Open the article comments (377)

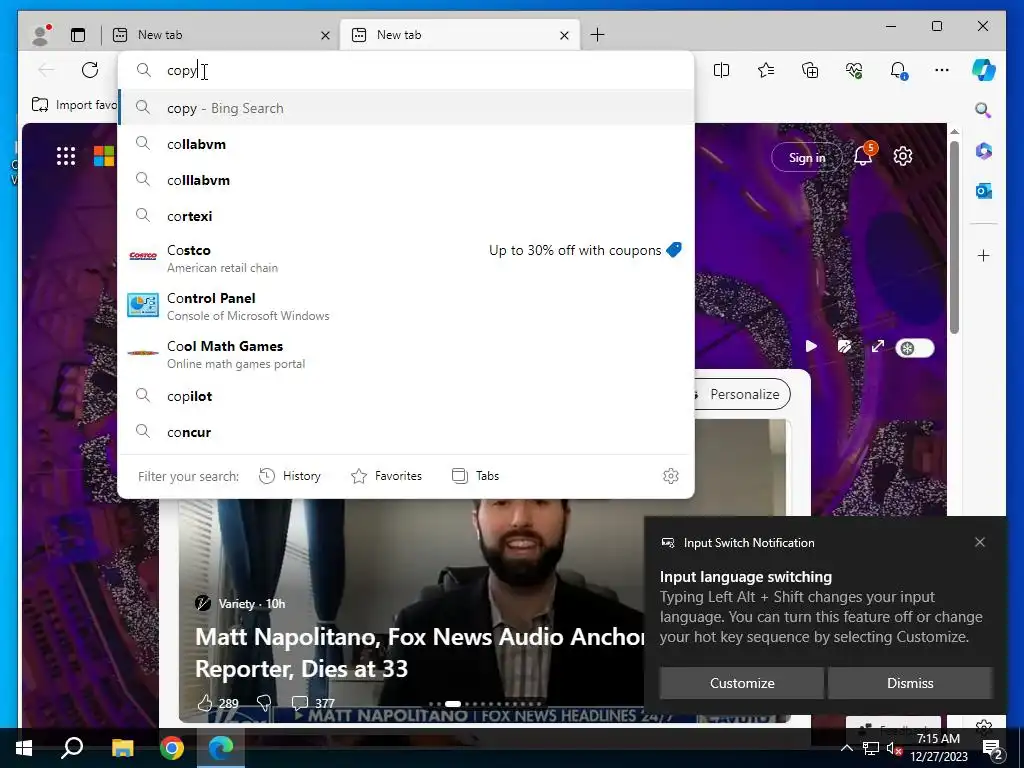313,703
